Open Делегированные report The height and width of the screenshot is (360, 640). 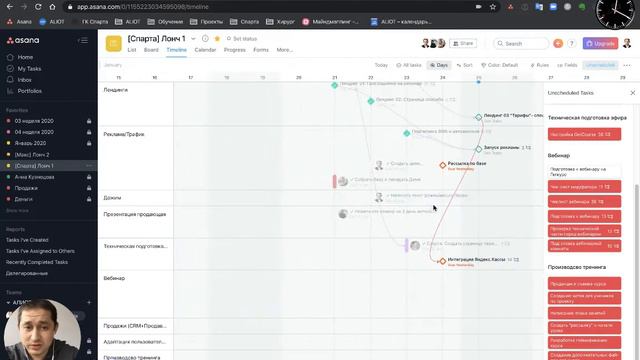point(27,273)
